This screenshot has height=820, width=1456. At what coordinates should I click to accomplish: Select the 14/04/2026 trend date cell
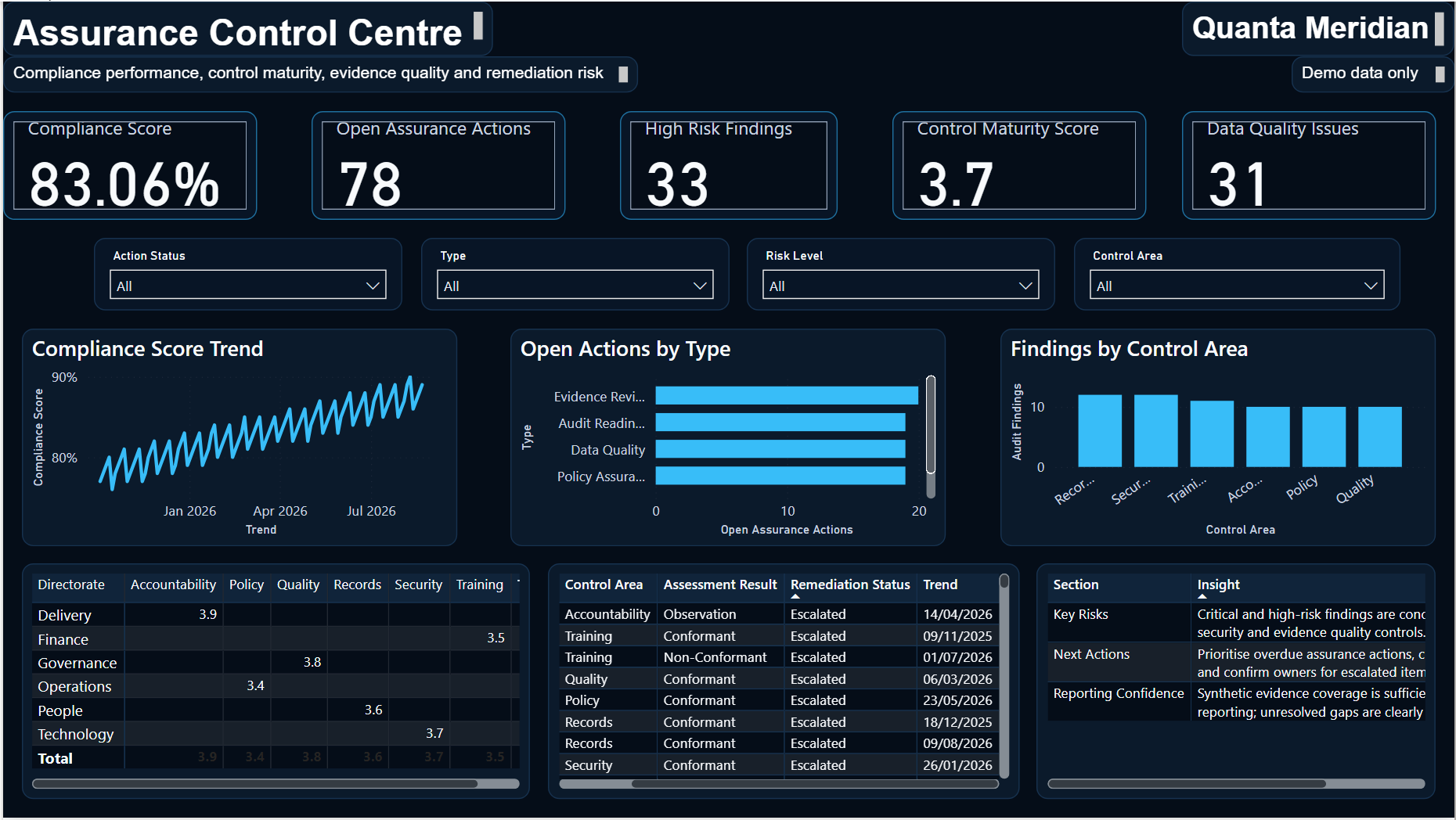click(957, 614)
